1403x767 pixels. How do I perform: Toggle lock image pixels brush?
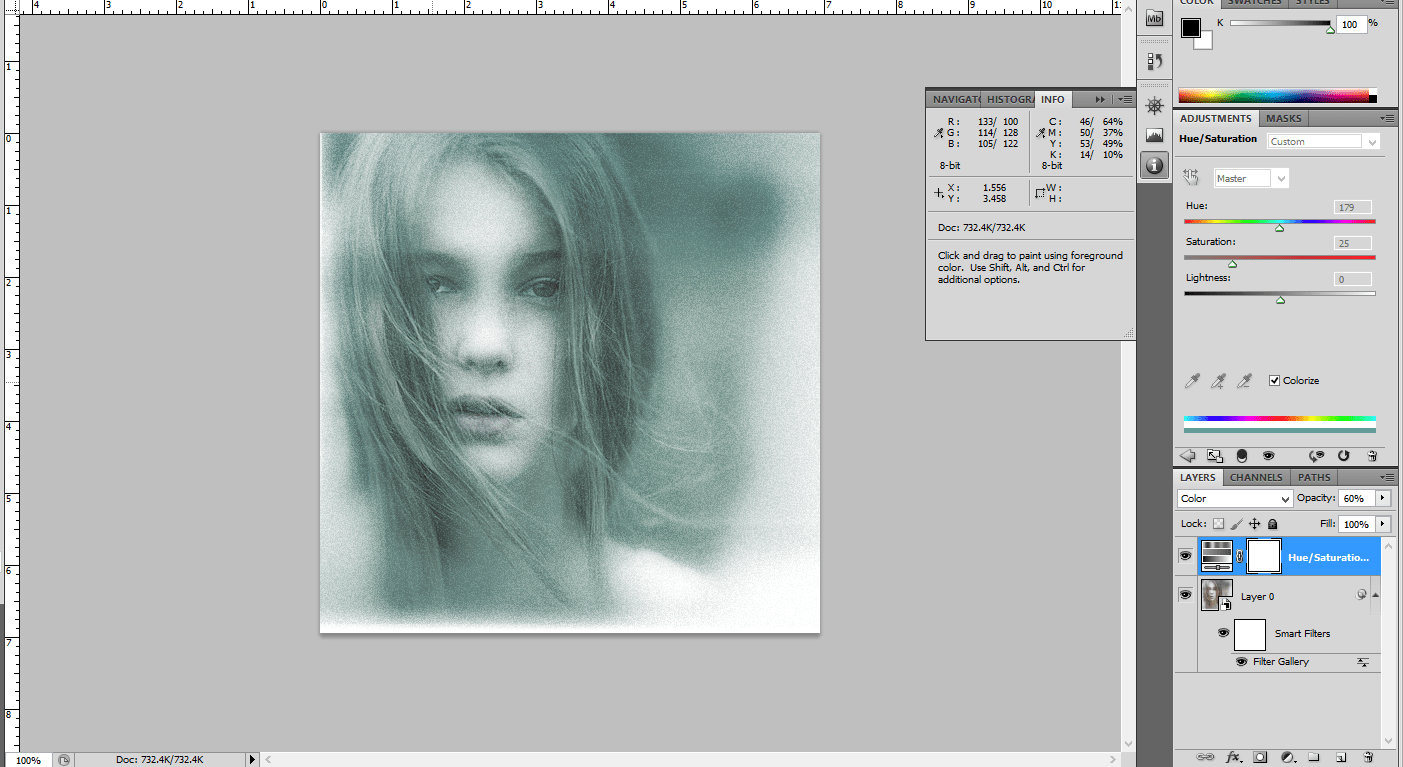1236,524
